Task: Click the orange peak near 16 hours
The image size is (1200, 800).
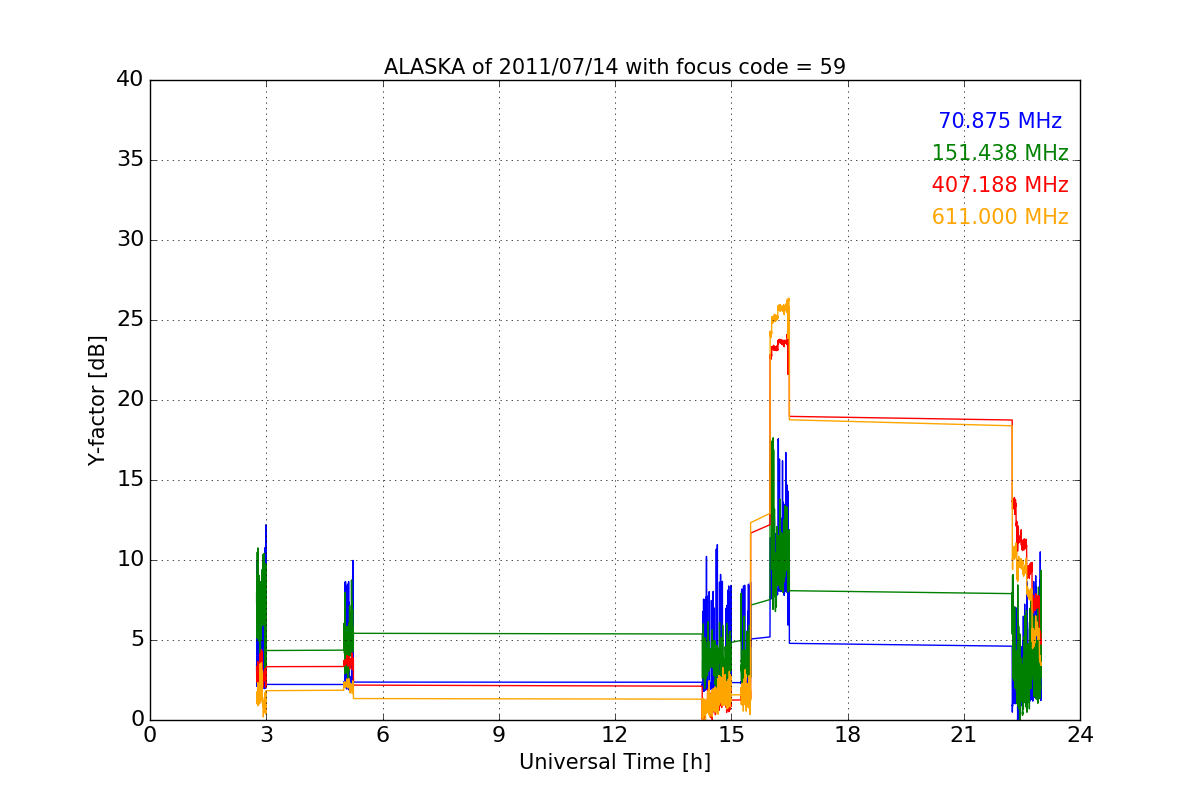Action: [x=780, y=310]
